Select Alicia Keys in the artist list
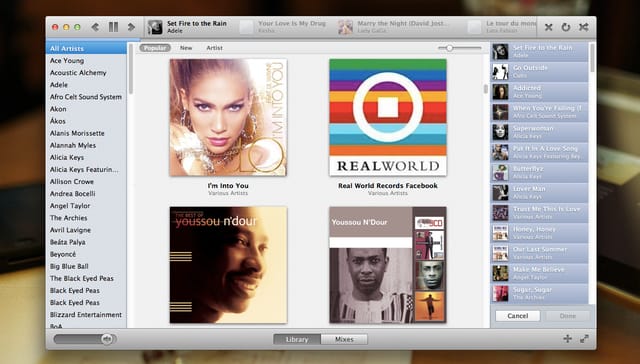This screenshot has height=364, width=640. point(67,157)
